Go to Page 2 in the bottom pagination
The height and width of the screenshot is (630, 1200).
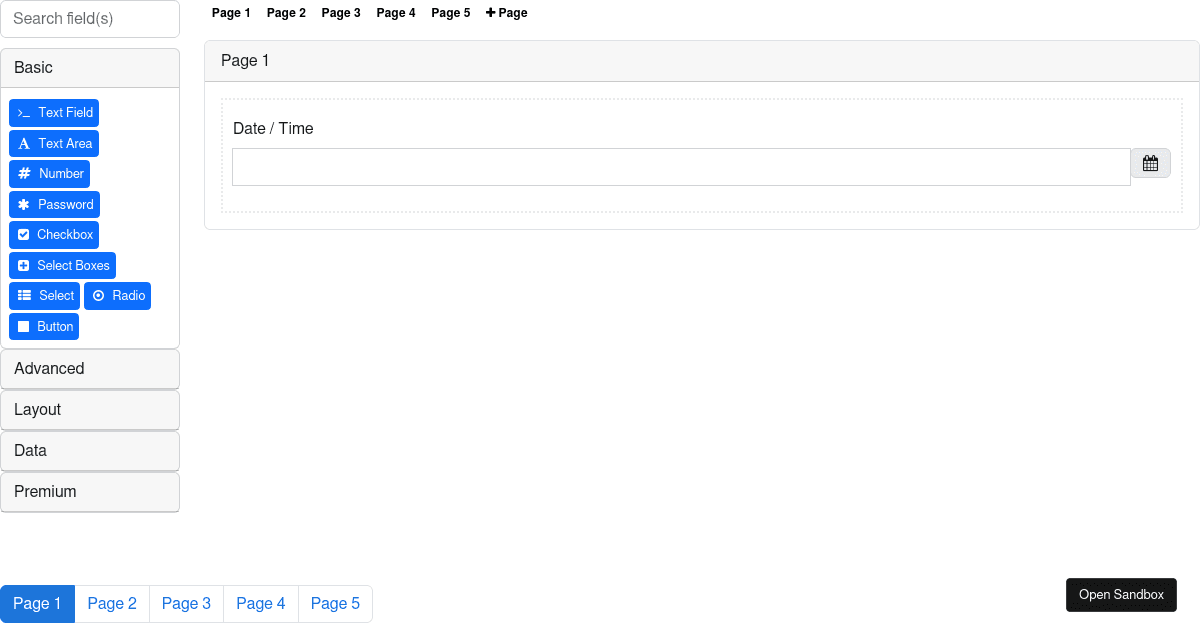112,604
